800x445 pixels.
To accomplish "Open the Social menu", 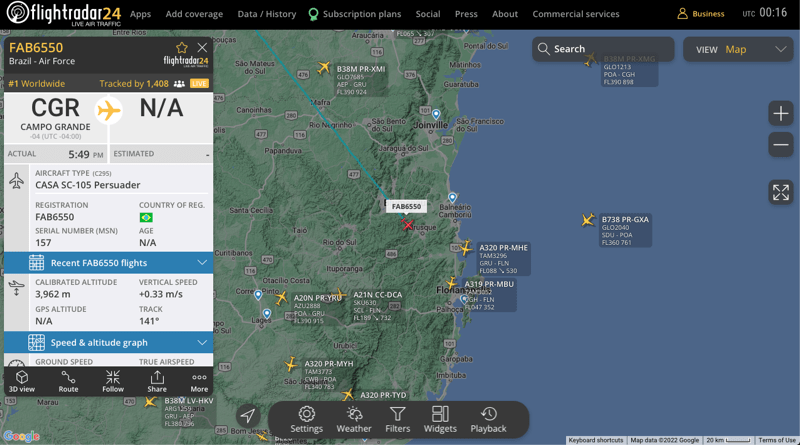I will coord(428,14).
